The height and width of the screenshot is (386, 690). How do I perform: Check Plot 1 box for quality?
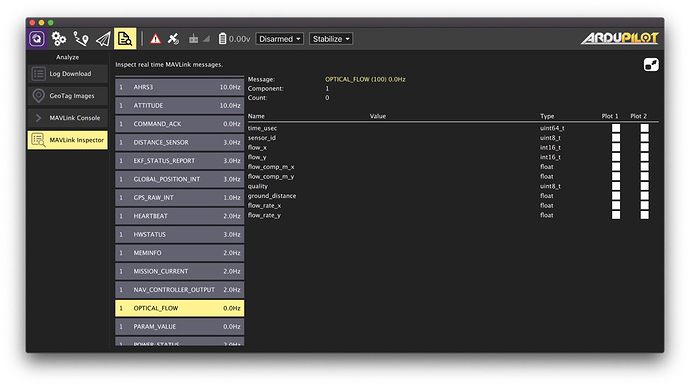point(616,186)
